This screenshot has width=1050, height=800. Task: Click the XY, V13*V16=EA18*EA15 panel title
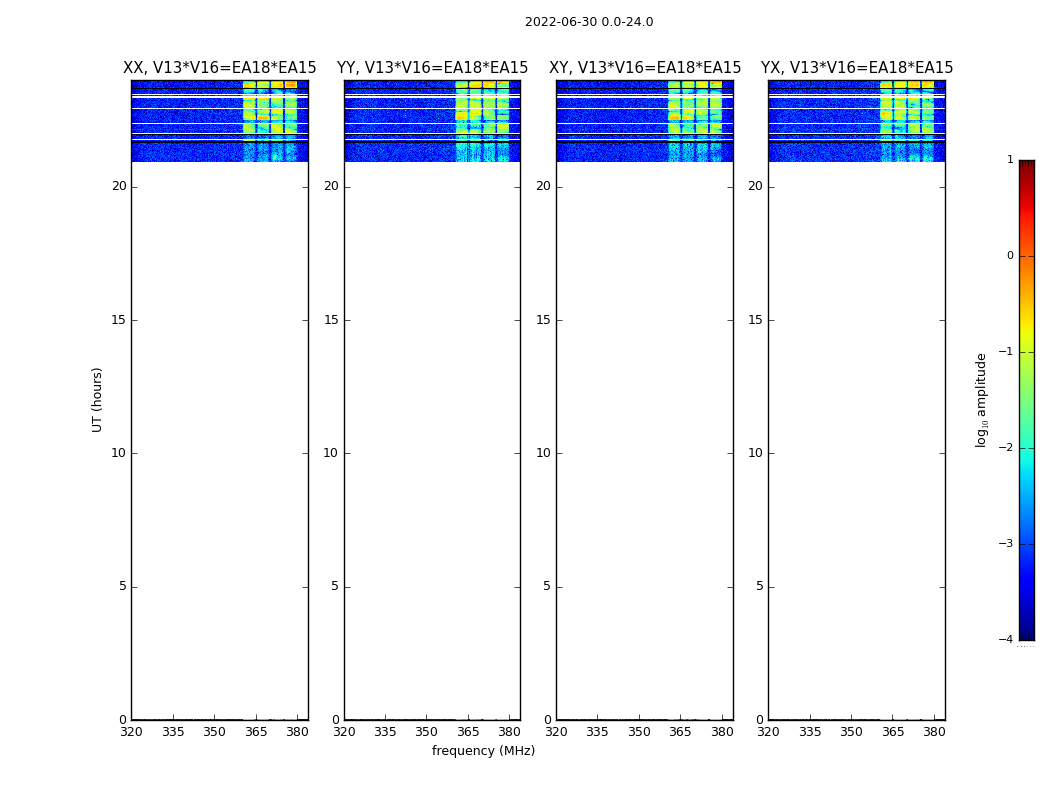(645, 68)
